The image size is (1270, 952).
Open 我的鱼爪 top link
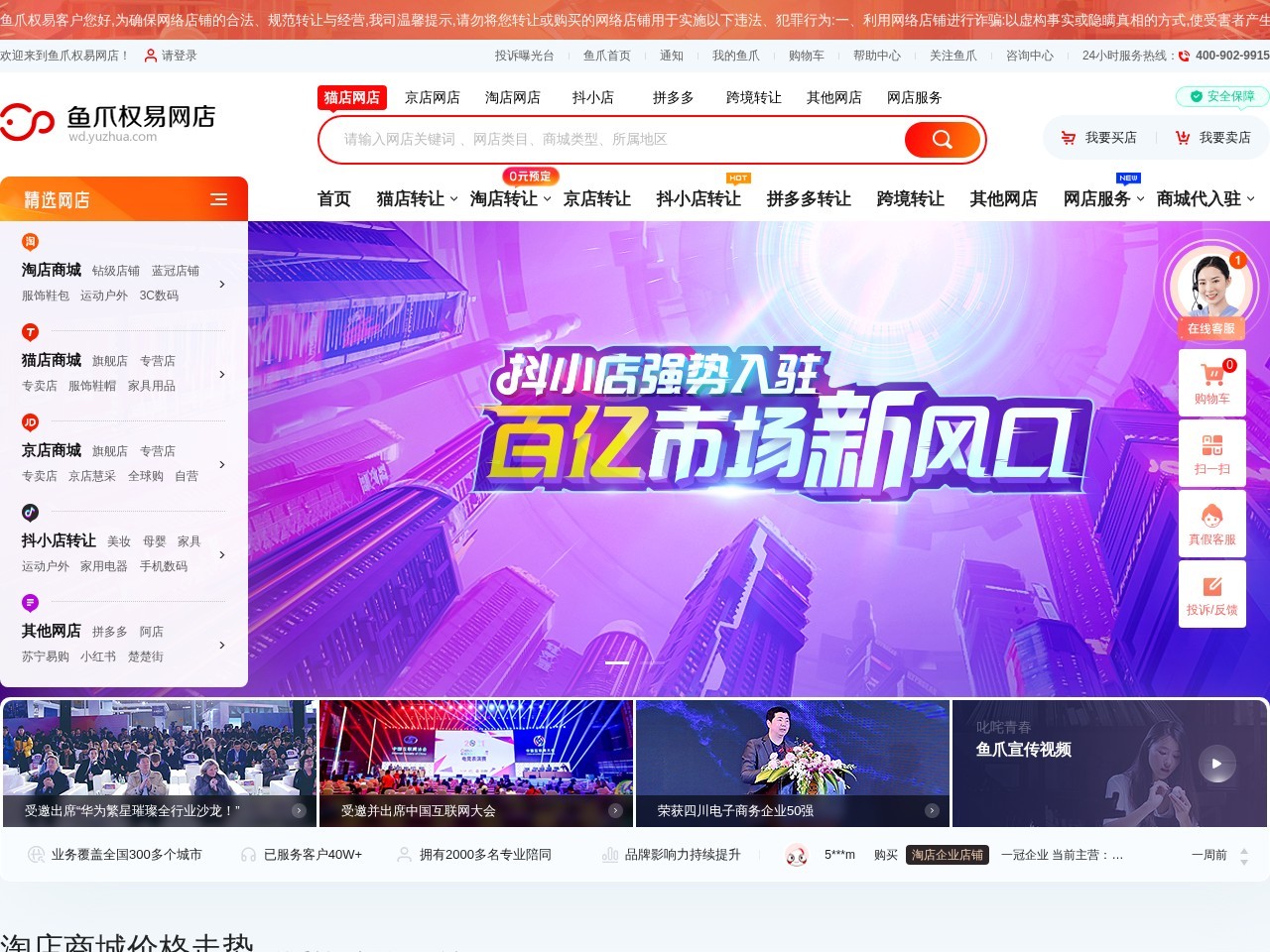(x=736, y=56)
